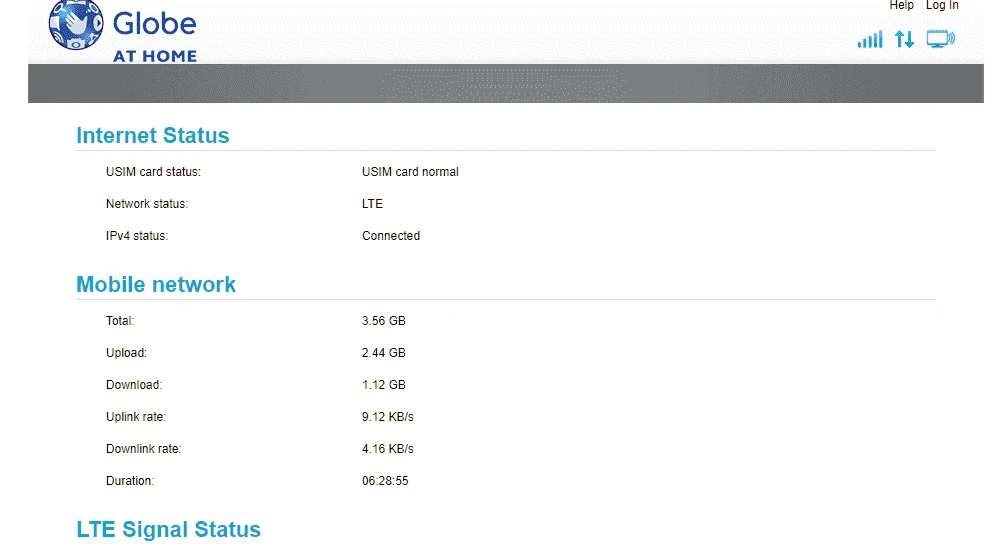Click the 'Network status:' label
The height and width of the screenshot is (544, 986).
tap(147, 204)
